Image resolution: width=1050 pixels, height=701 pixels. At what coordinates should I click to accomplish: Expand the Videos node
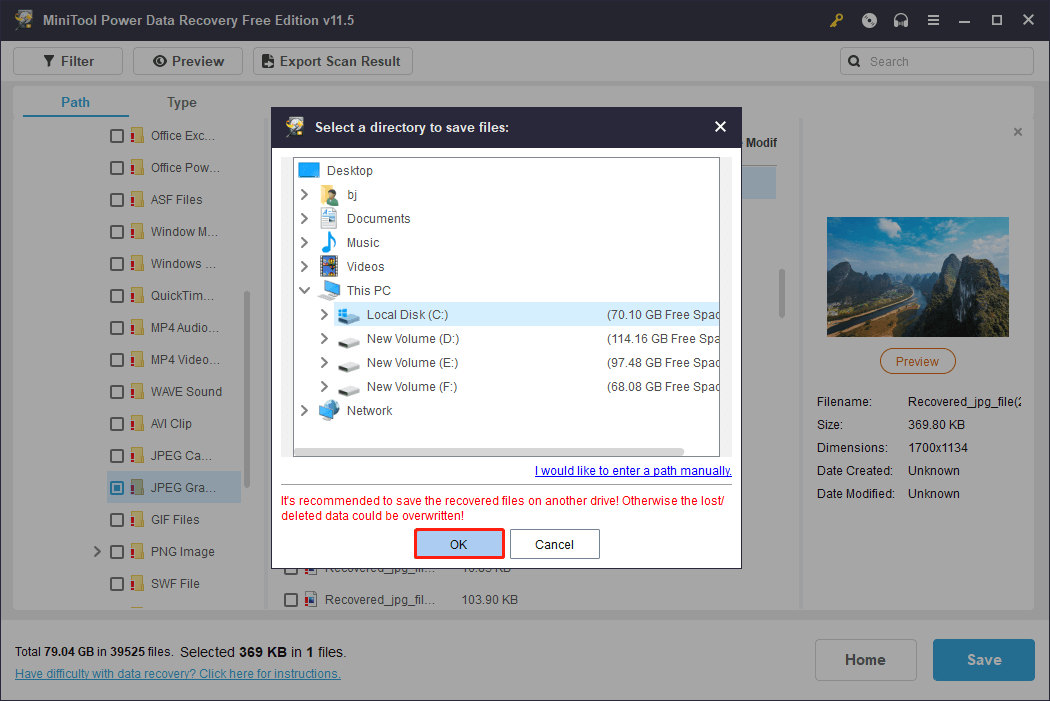click(305, 266)
